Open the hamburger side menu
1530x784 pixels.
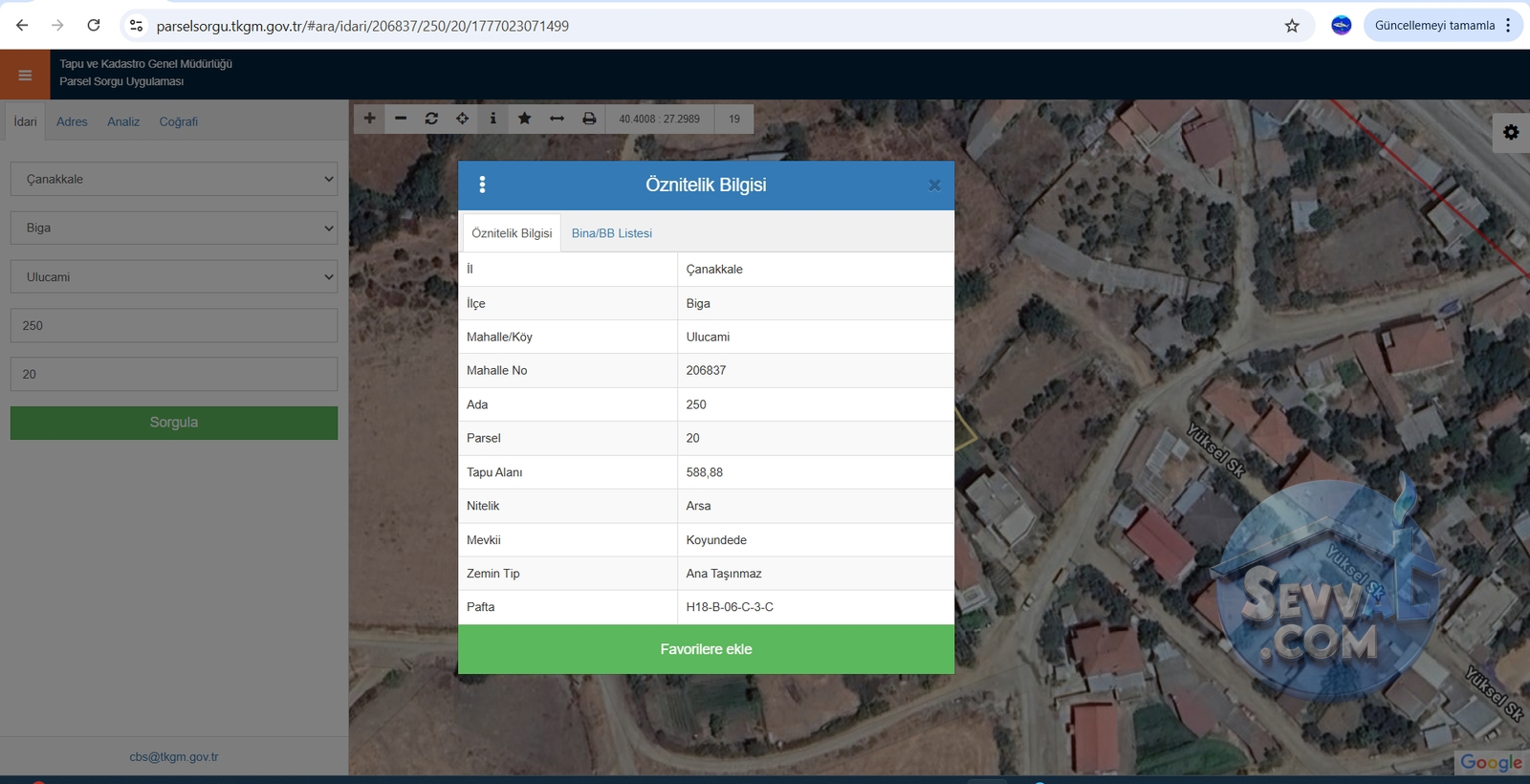[25, 75]
